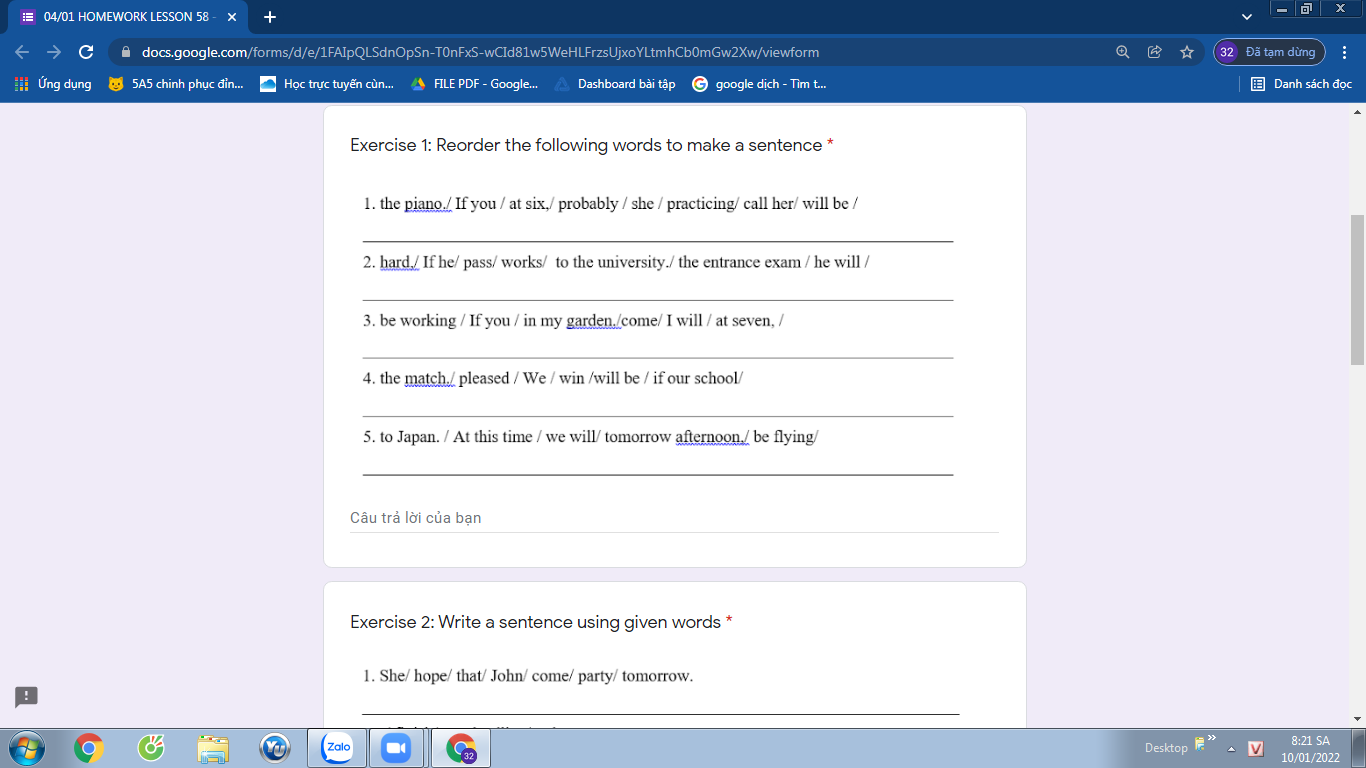Open the '5A5 chinh phục đỉn...' bookmark
Image resolution: width=1366 pixels, height=768 pixels.
pyautogui.click(x=176, y=84)
